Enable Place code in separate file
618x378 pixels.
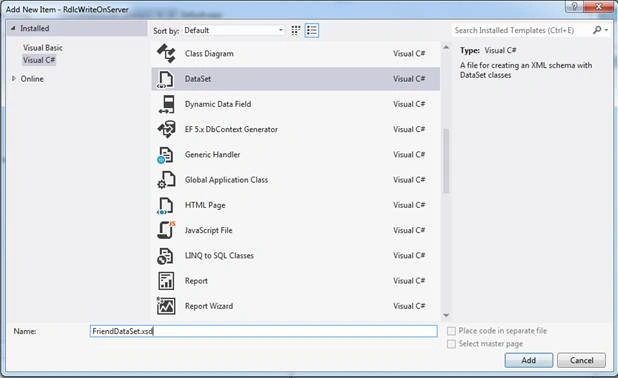pyautogui.click(x=451, y=331)
